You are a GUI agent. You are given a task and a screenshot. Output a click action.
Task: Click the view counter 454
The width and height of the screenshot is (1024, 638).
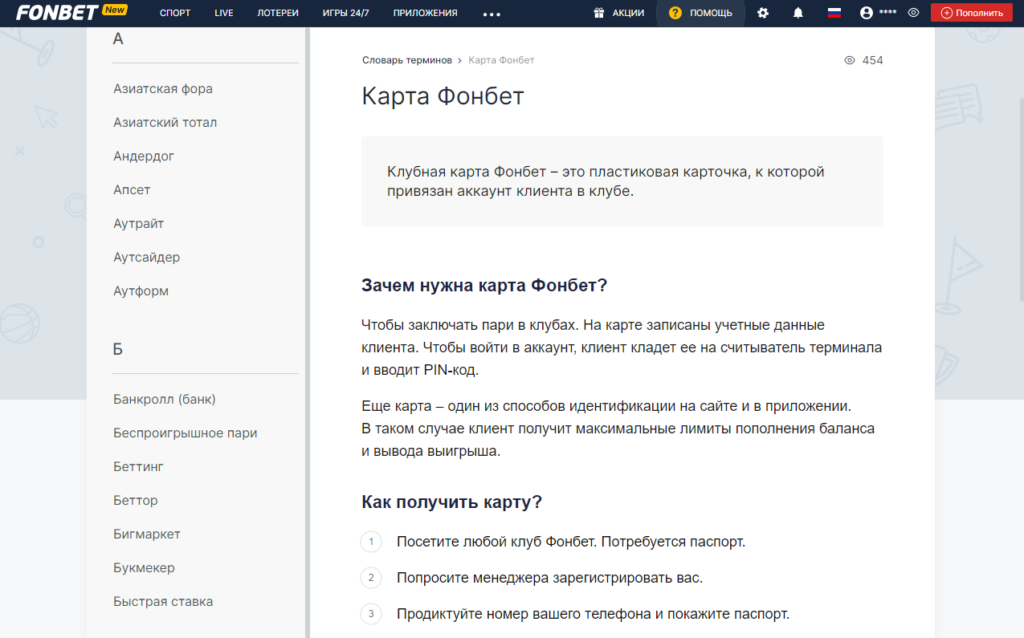(872, 60)
